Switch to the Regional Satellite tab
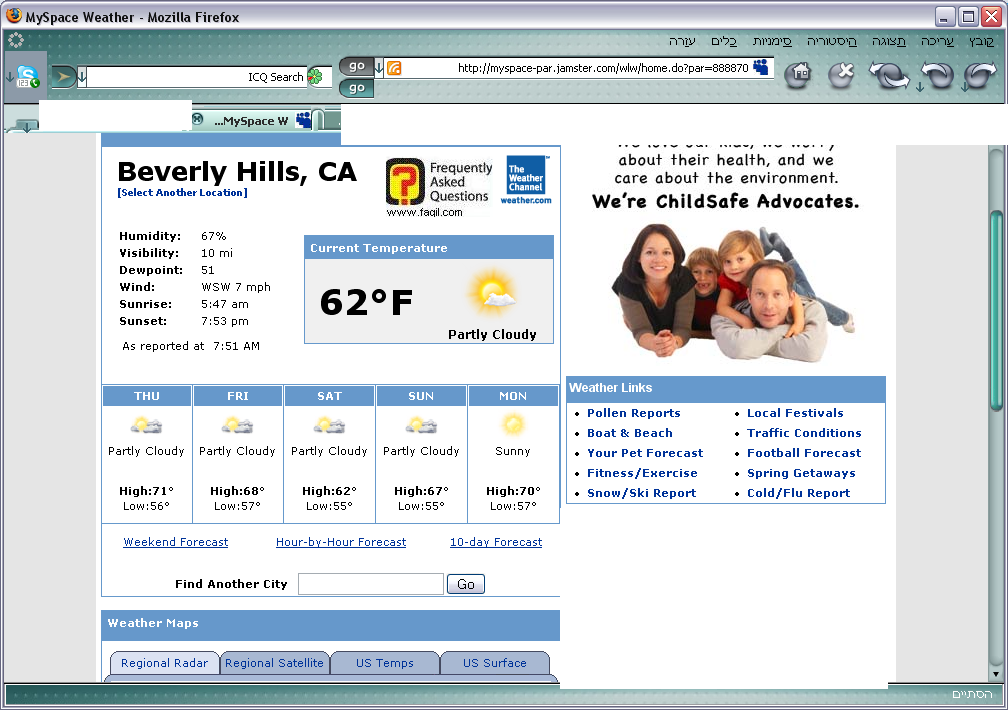The height and width of the screenshot is (710, 1008). pos(274,663)
